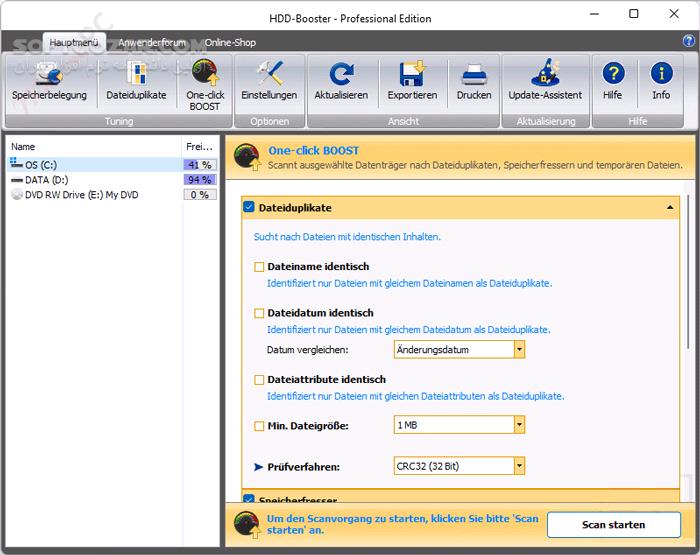700x555 pixels.
Task: Click the Name column header
Action: pyautogui.click(x=94, y=146)
